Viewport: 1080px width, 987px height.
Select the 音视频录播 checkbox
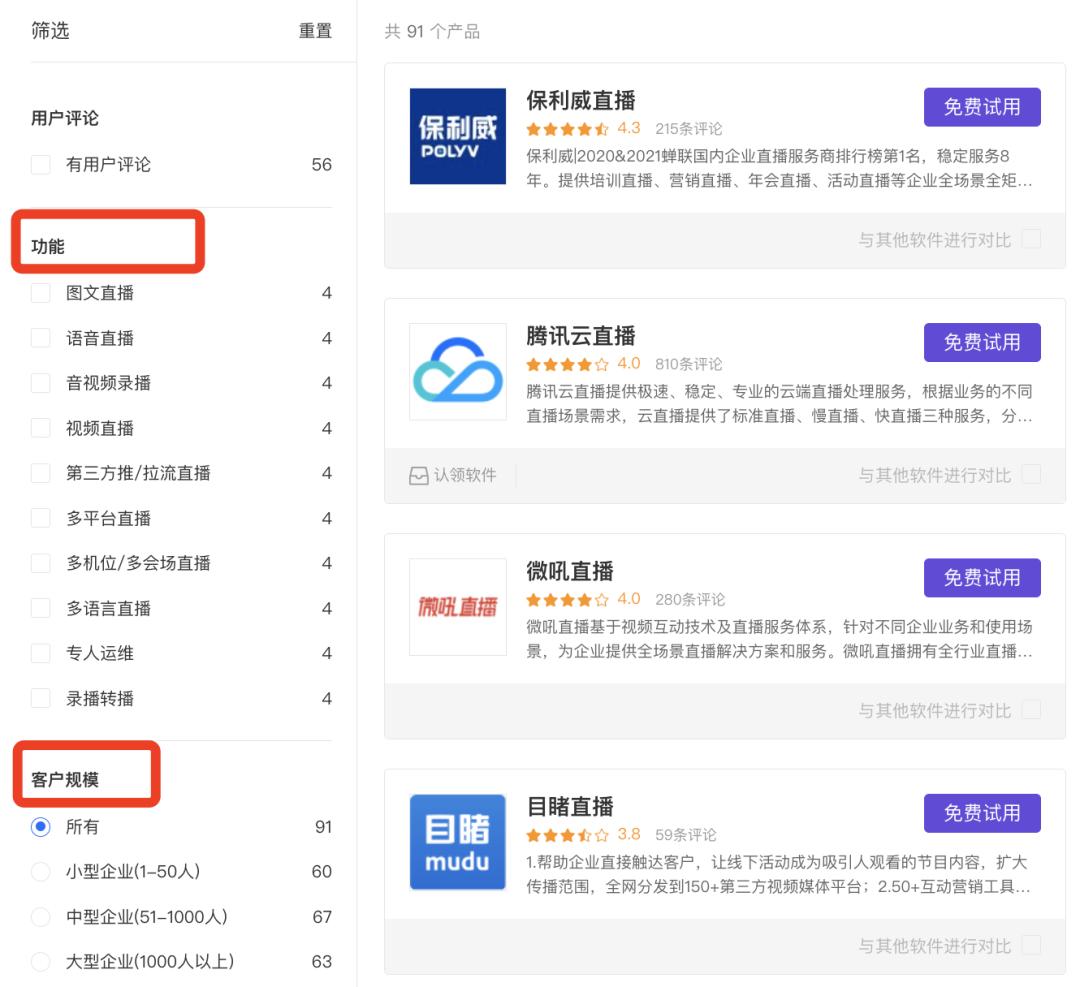pyautogui.click(x=41, y=383)
